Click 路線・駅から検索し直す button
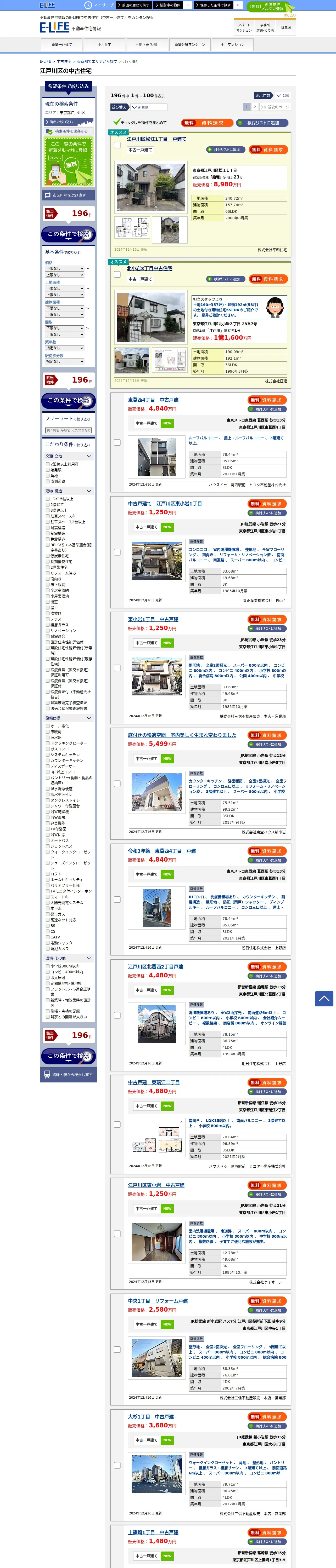336x1568 pixels. point(68,1074)
